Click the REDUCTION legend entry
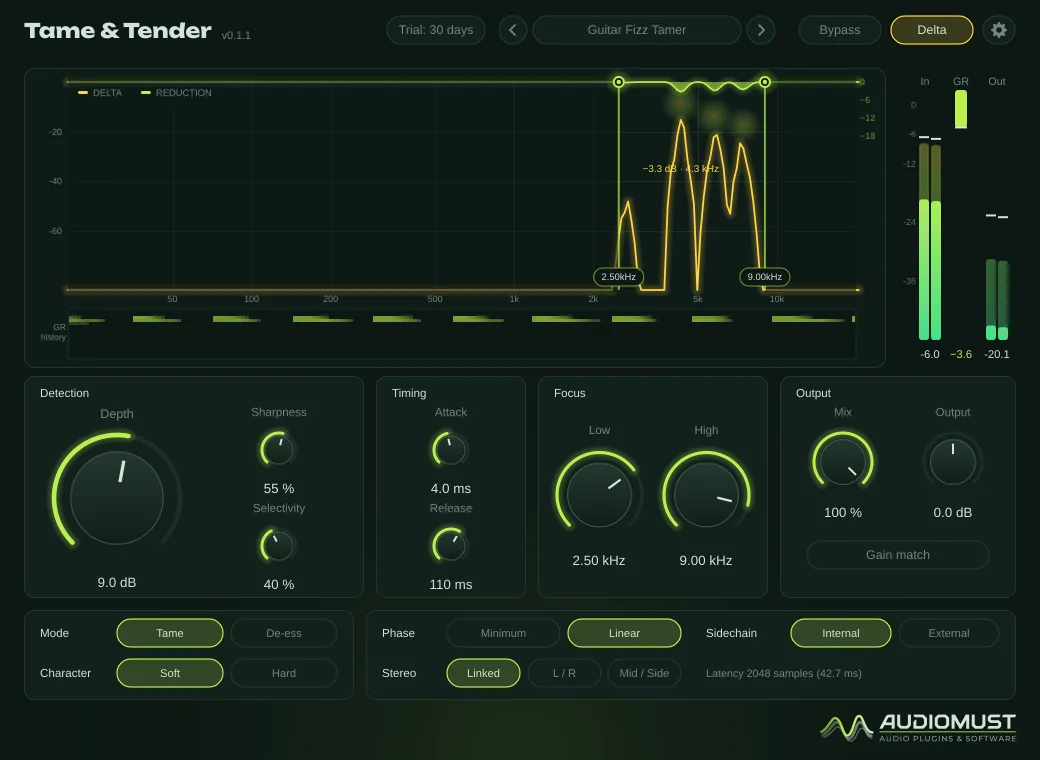 pos(176,93)
